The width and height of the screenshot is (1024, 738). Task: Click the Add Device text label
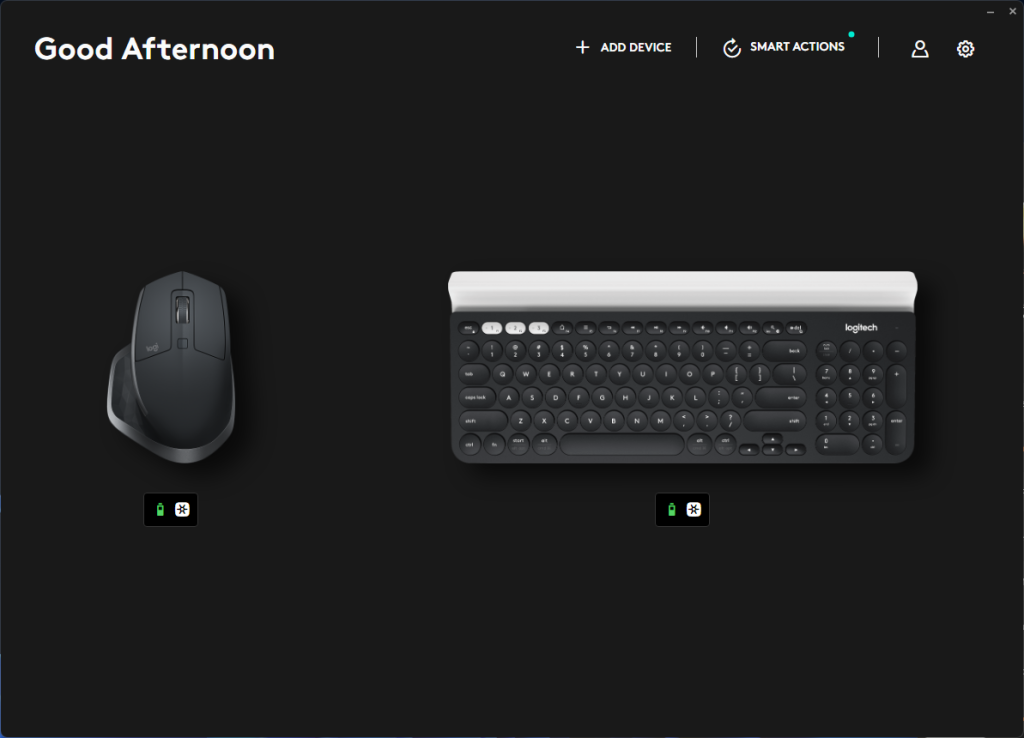(635, 47)
